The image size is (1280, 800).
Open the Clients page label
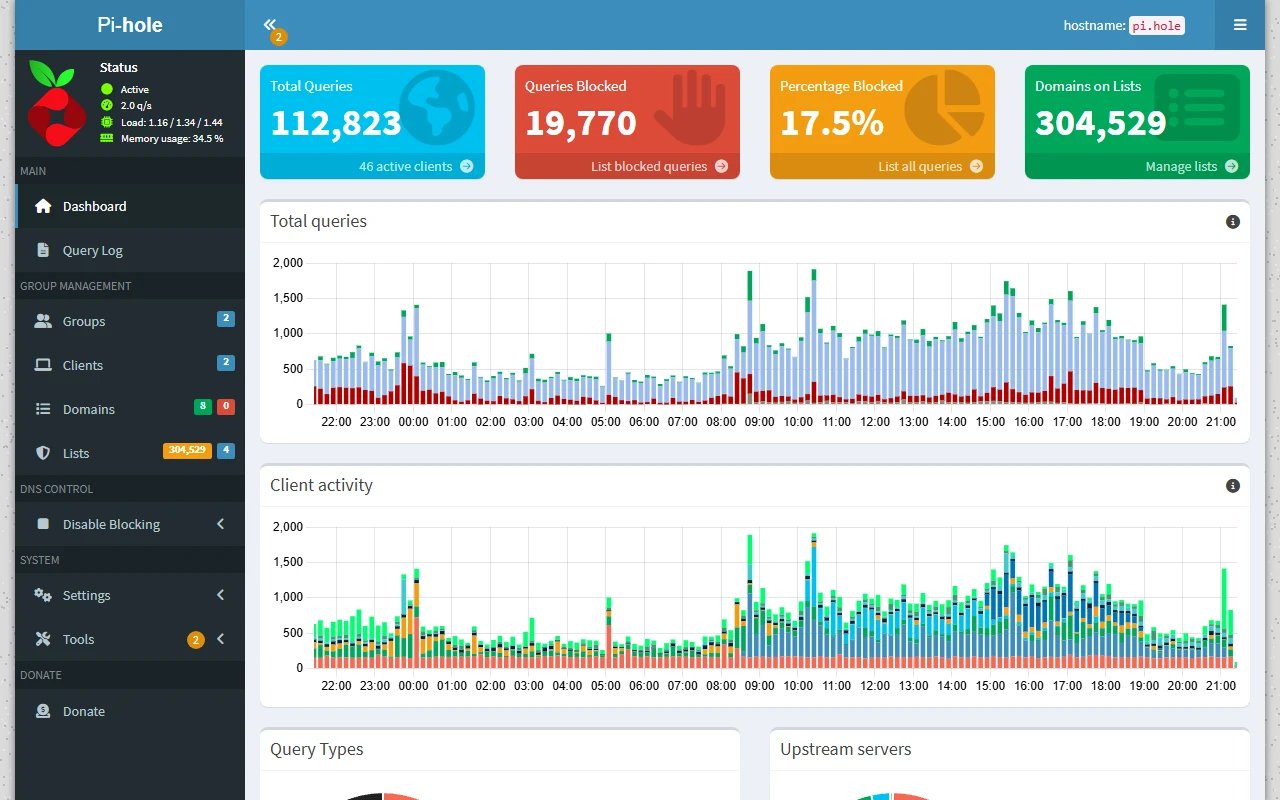point(83,365)
